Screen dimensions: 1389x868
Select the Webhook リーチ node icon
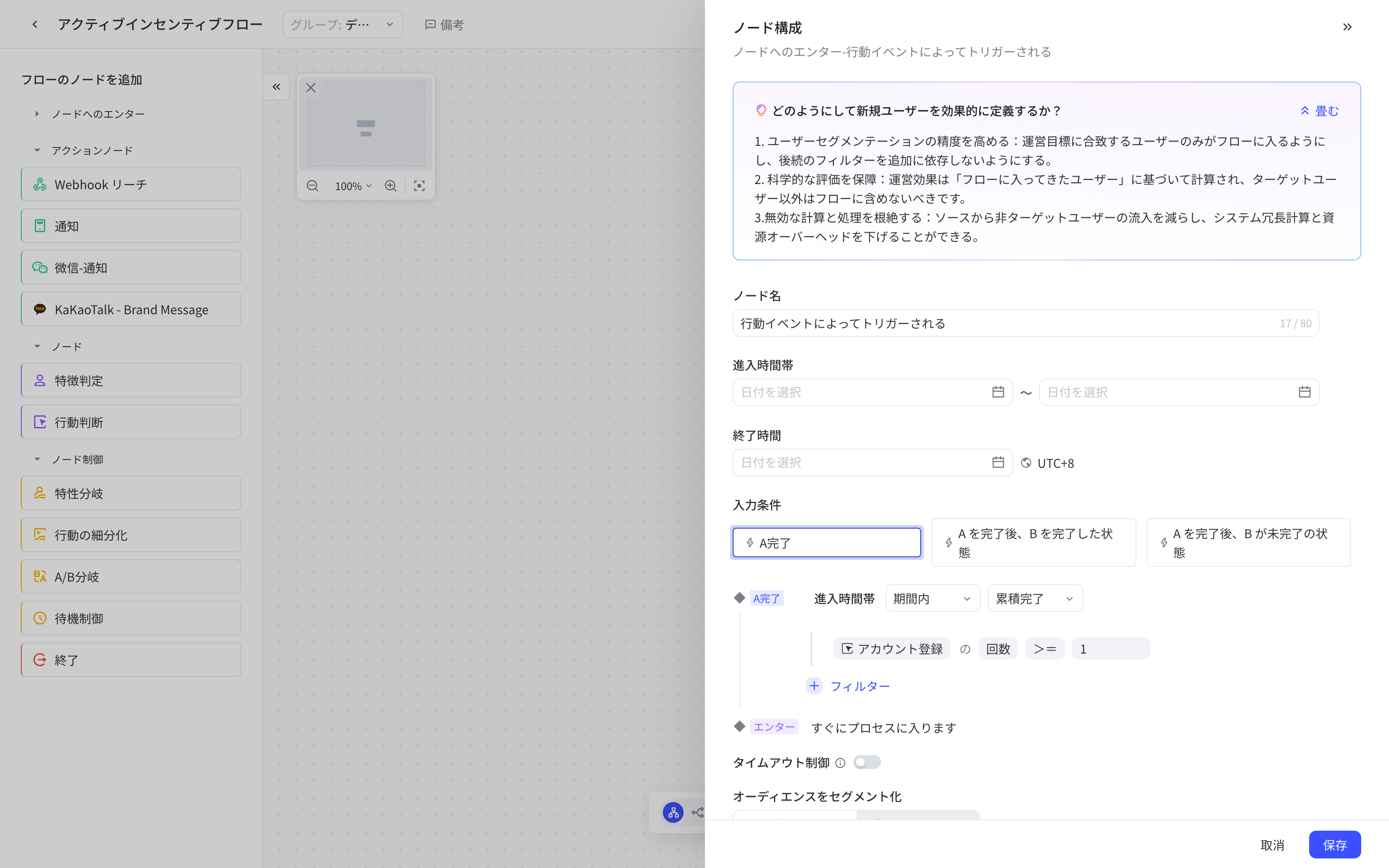39,184
